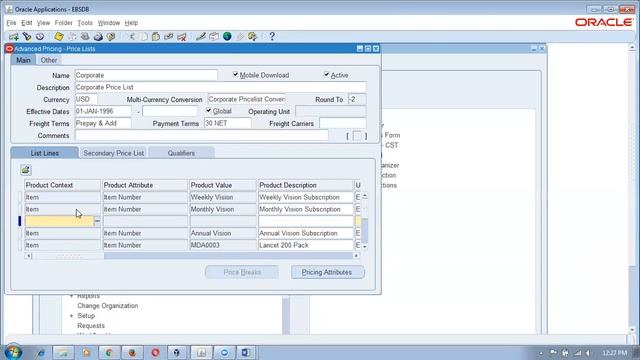Click the Paste clipboard toolbar icon
Image resolution: width=640 pixels, height=360 pixels.
tap(156, 37)
